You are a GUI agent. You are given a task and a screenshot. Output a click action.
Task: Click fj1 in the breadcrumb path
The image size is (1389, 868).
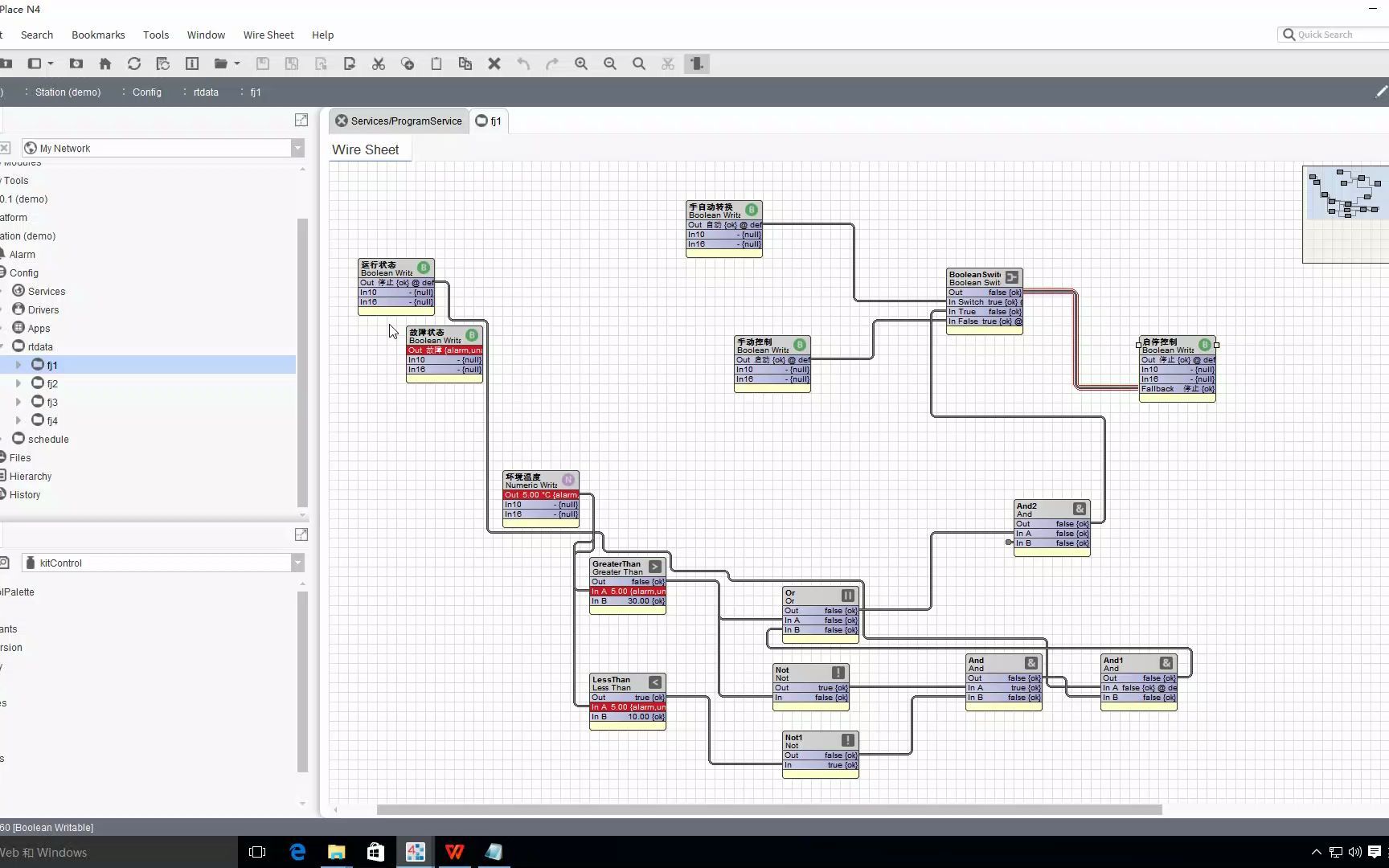256,92
